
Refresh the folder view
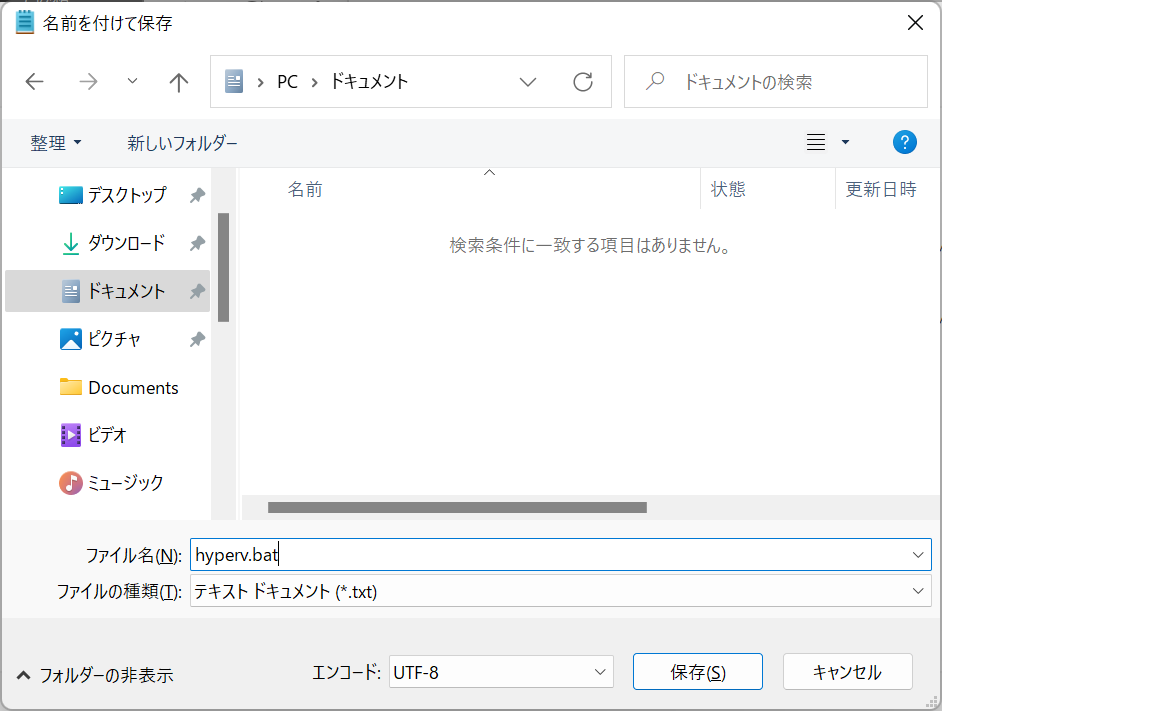tap(583, 81)
